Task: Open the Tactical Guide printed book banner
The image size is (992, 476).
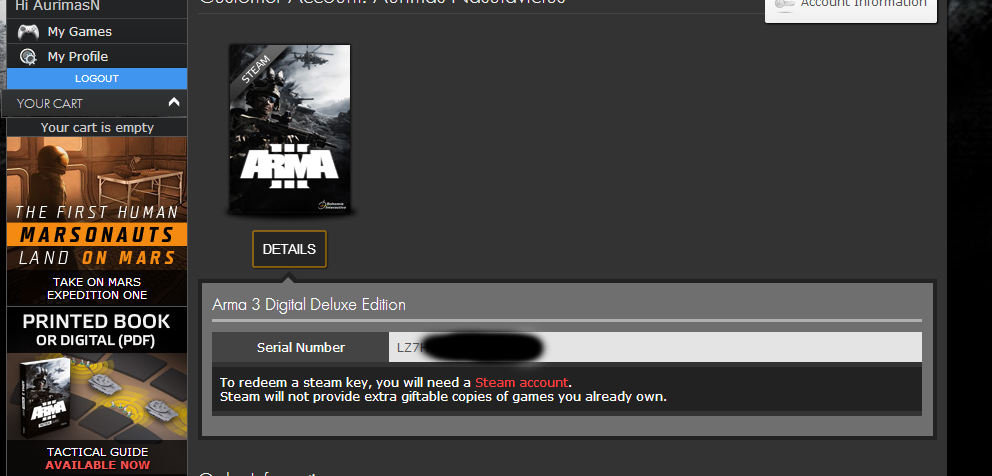Action: tap(97, 391)
